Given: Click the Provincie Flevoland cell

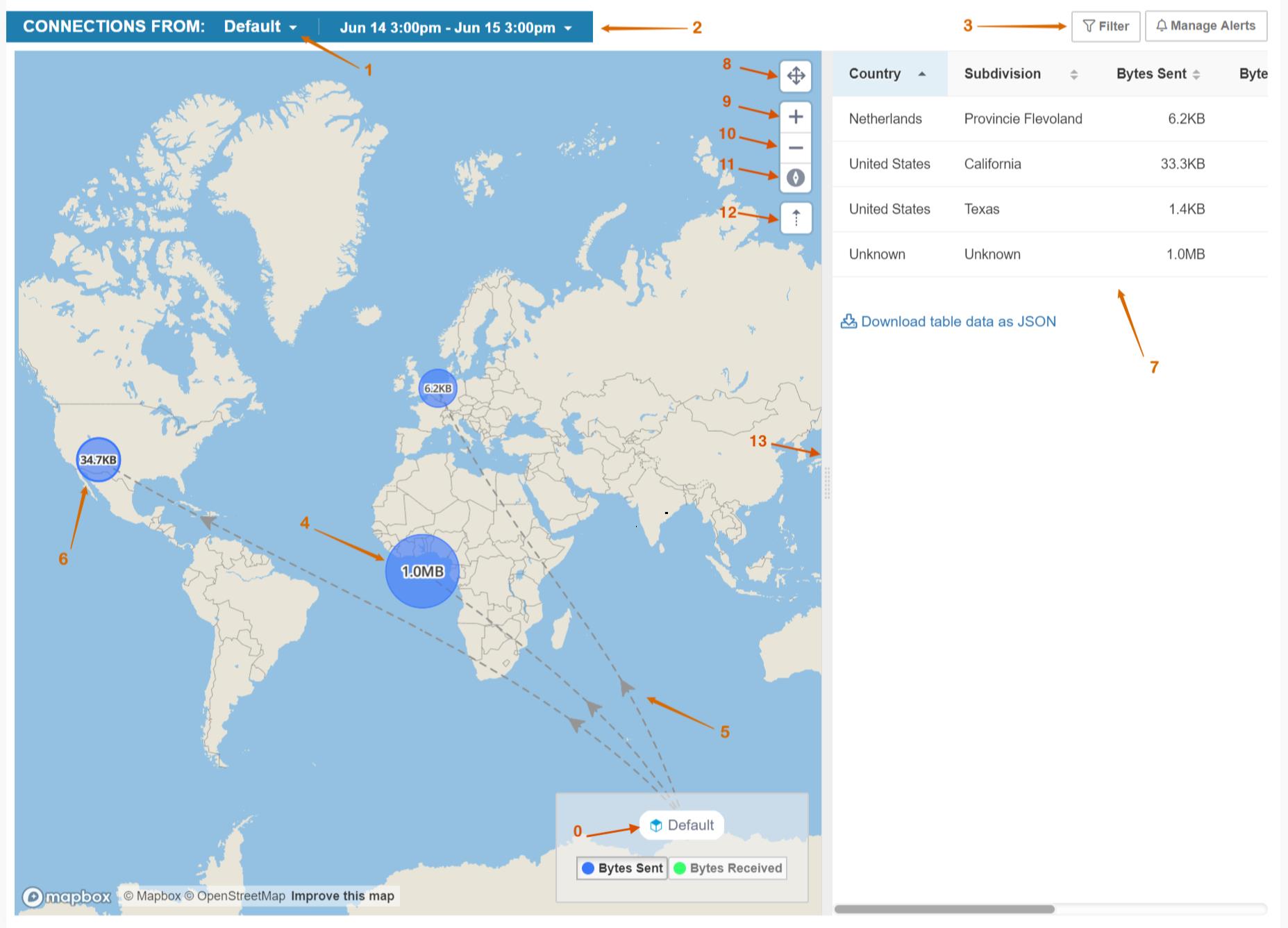Looking at the screenshot, I should pos(1023,119).
